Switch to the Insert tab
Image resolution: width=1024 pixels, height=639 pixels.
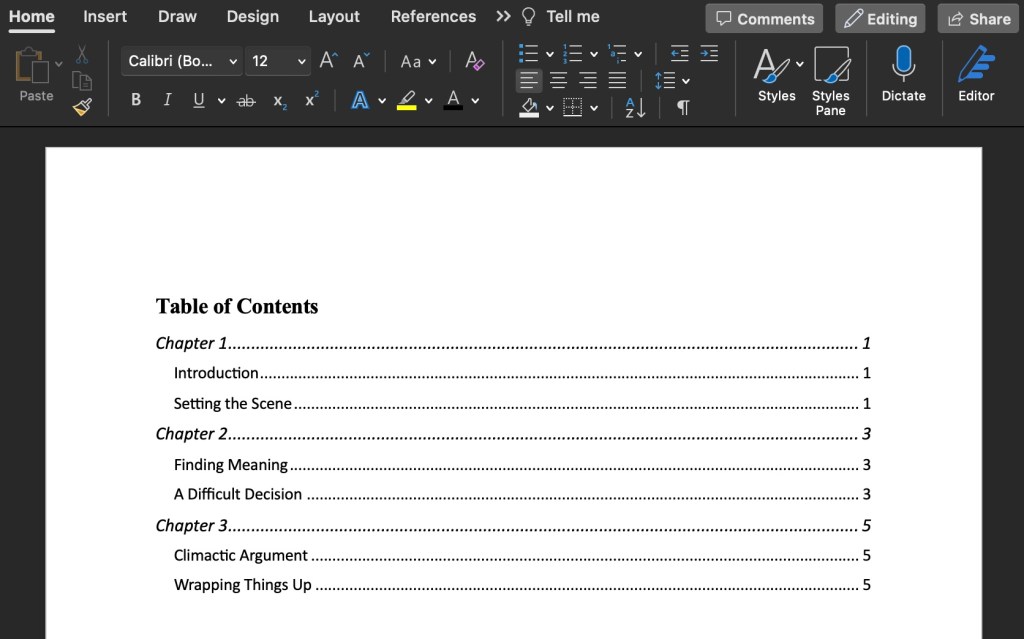(105, 17)
